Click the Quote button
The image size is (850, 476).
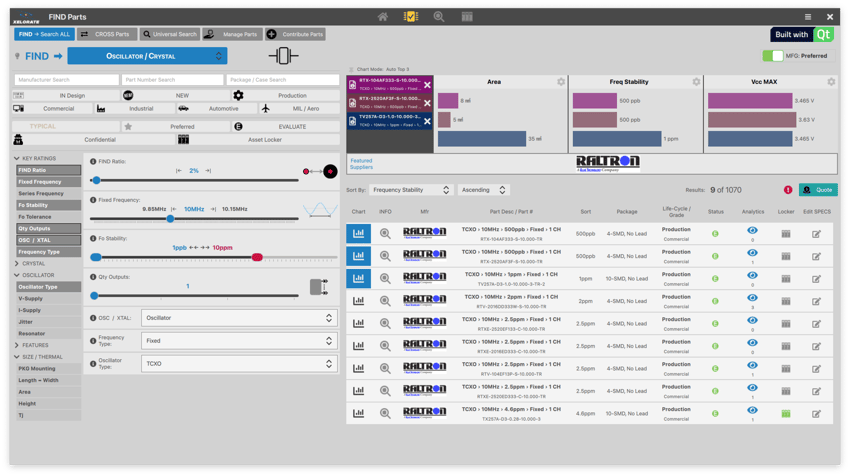(x=818, y=190)
